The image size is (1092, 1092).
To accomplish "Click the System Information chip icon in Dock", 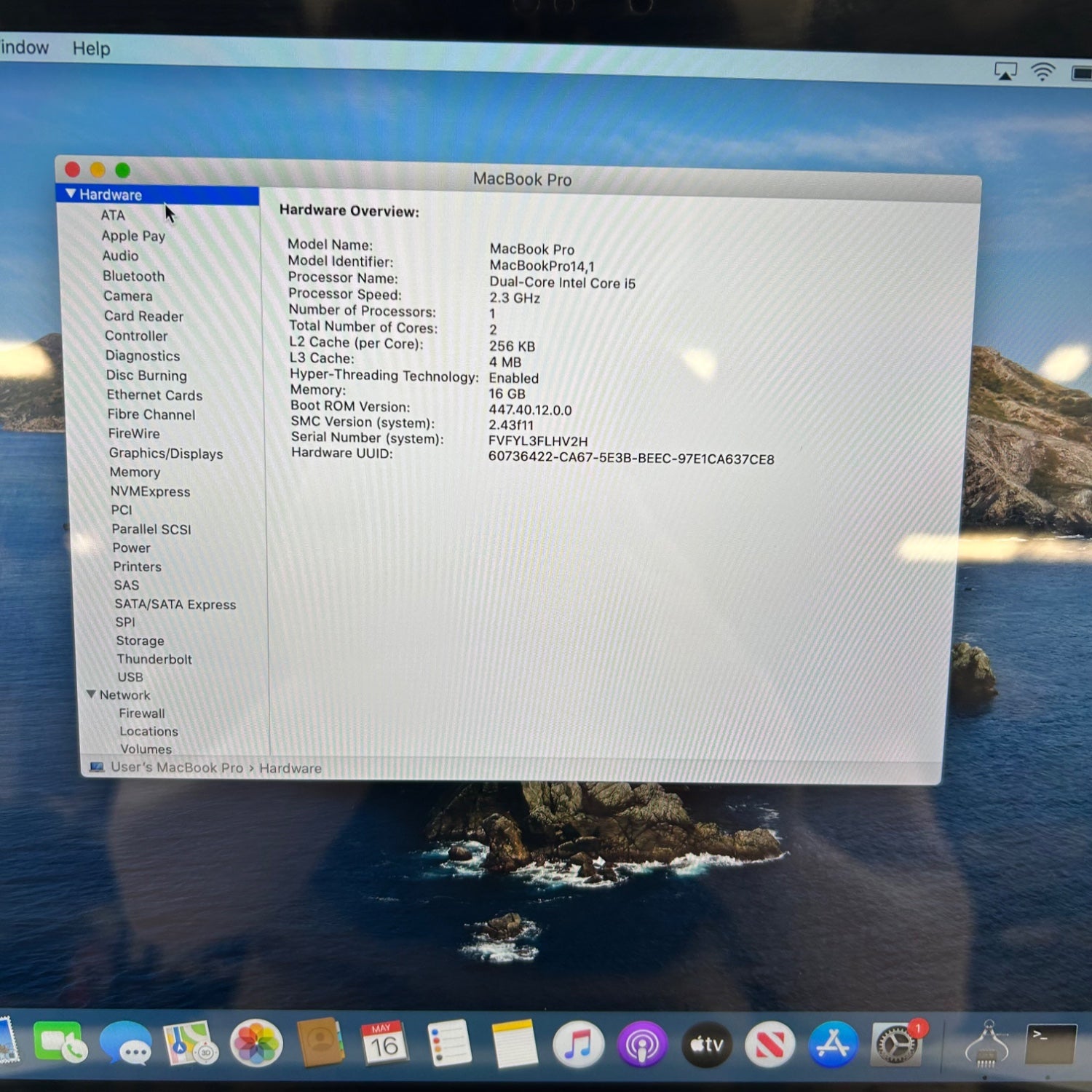I will pyautogui.click(x=986, y=1045).
